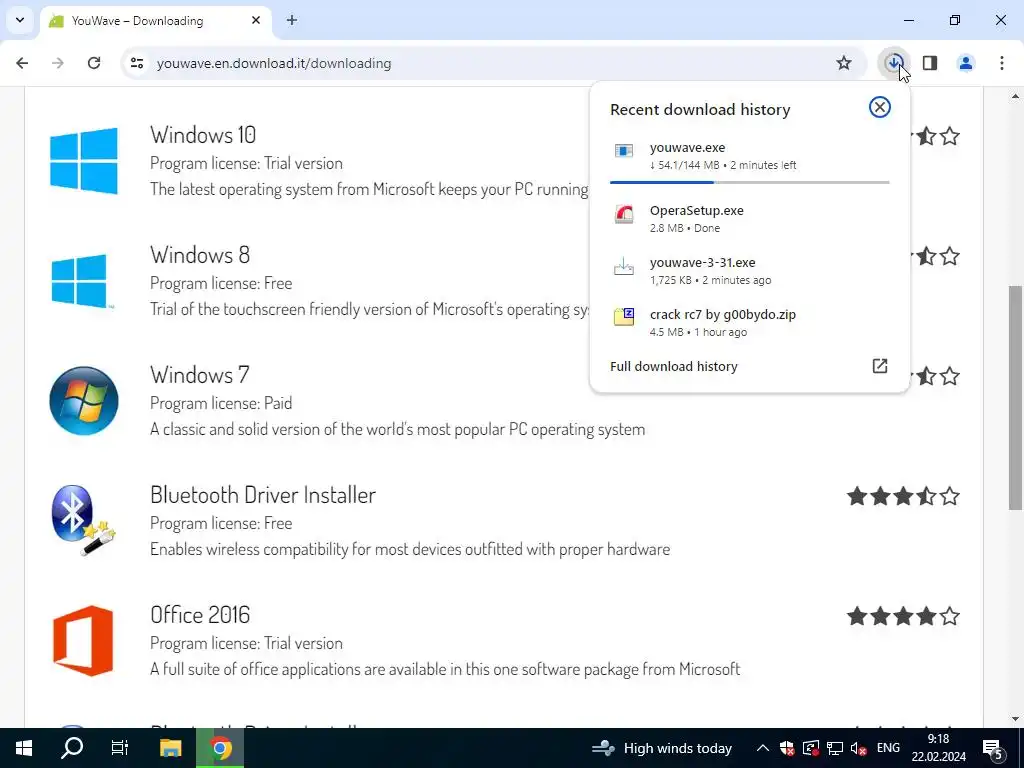Image resolution: width=1024 pixels, height=768 pixels.
Task: Click "Program license: Paid" text
Action: 221,403
